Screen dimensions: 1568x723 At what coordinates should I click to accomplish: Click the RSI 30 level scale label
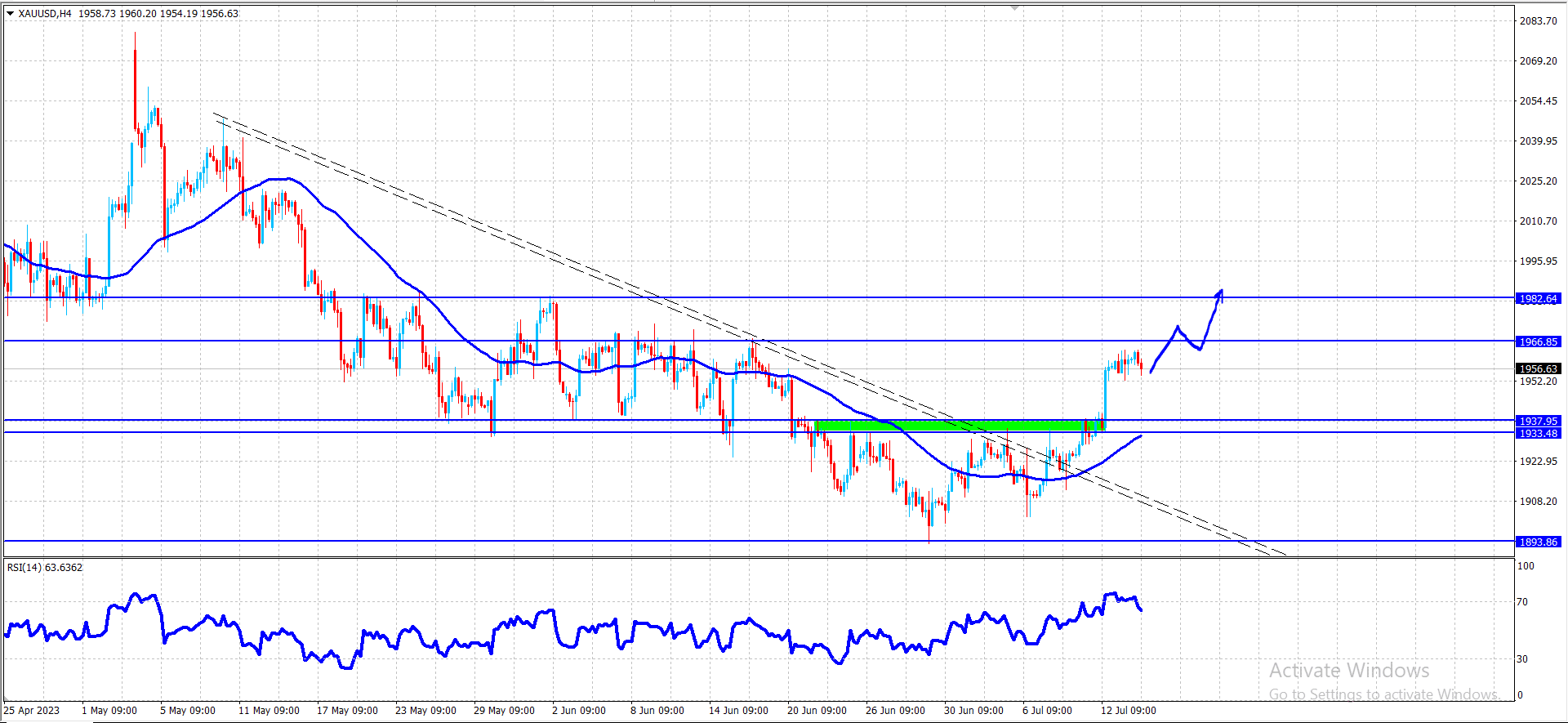1521,658
